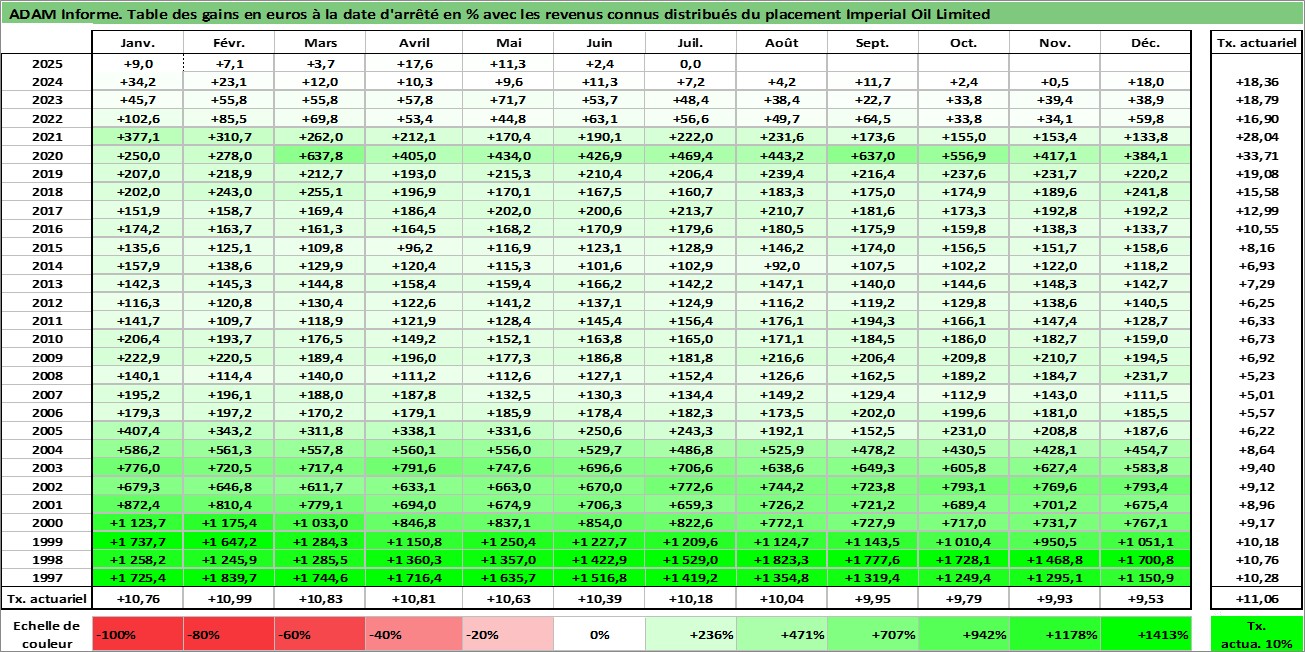Click the '+793,4' cell for Déc. 2002
This screenshot has width=1305, height=652.
[1144, 486]
